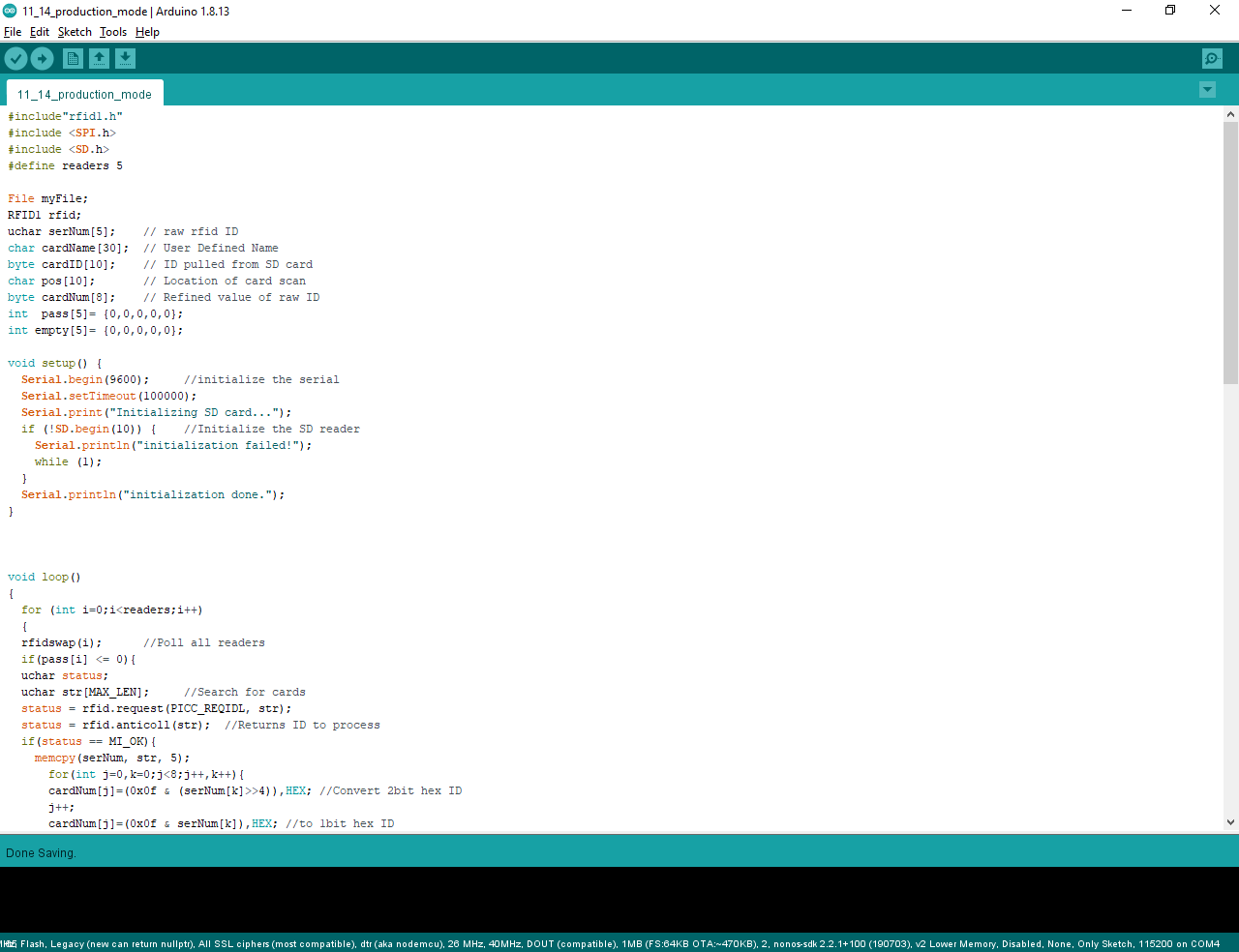Expand the tab options dropdown arrow
The width and height of the screenshot is (1239, 952).
pyautogui.click(x=1207, y=90)
